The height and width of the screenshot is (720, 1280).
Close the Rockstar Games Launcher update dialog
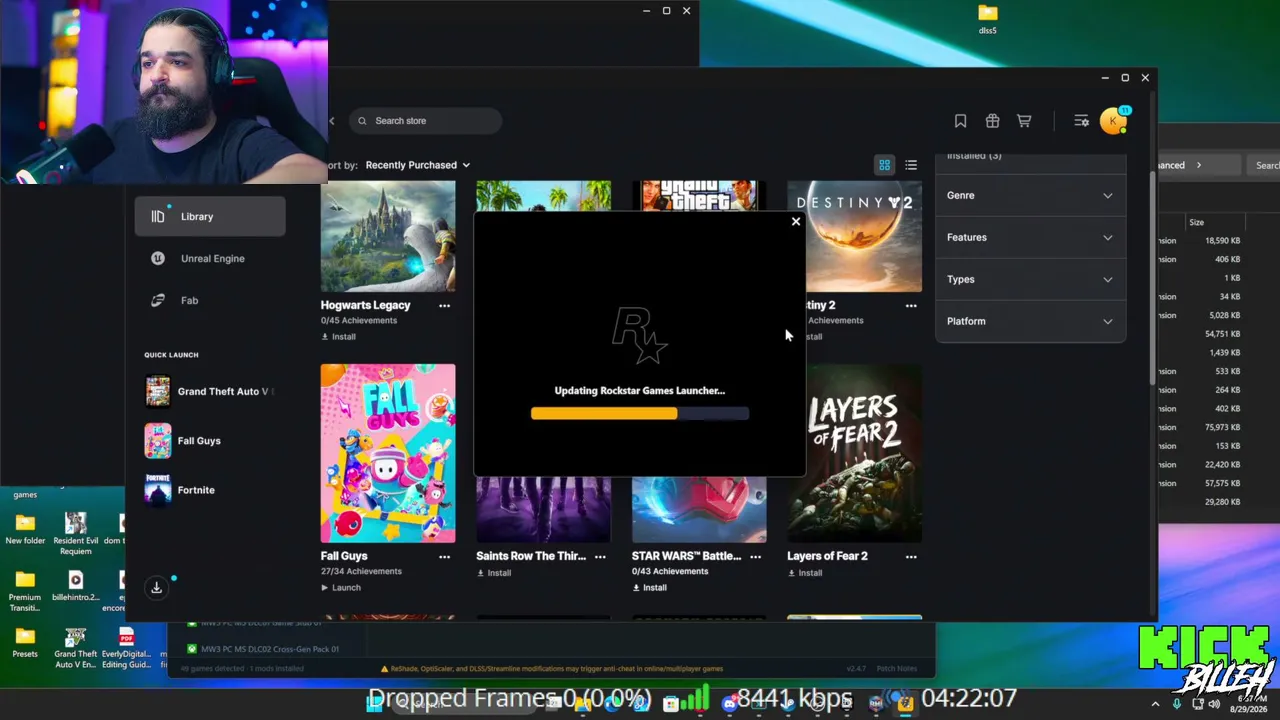coord(796,222)
